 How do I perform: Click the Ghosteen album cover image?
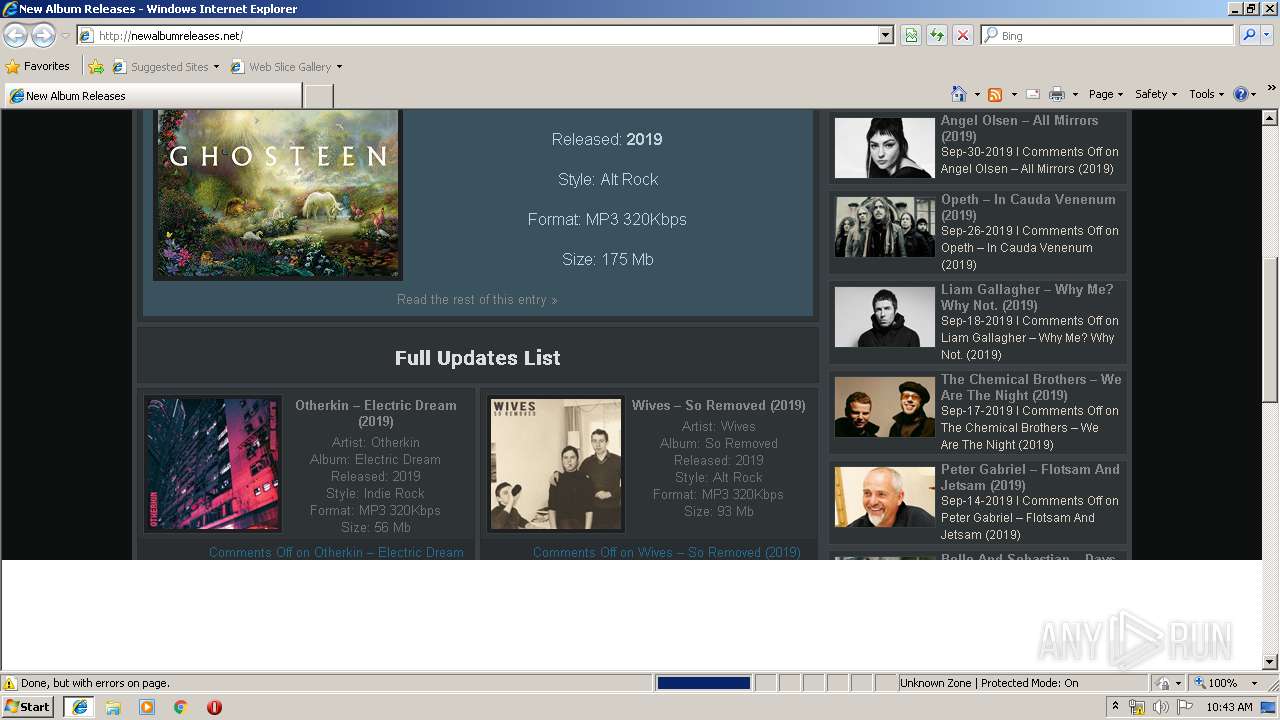coord(278,194)
